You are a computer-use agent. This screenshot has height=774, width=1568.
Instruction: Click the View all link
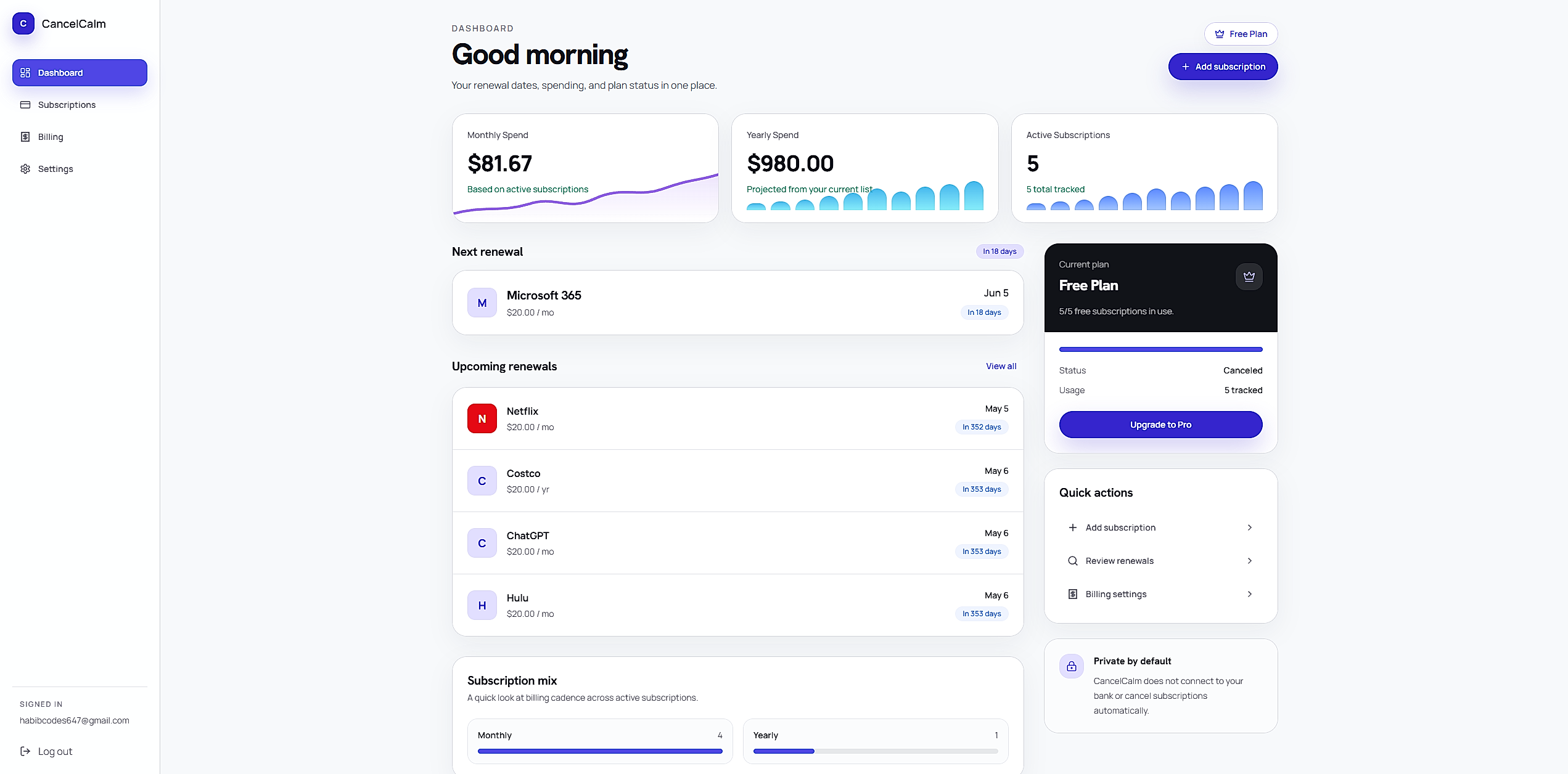pyautogui.click(x=1001, y=366)
